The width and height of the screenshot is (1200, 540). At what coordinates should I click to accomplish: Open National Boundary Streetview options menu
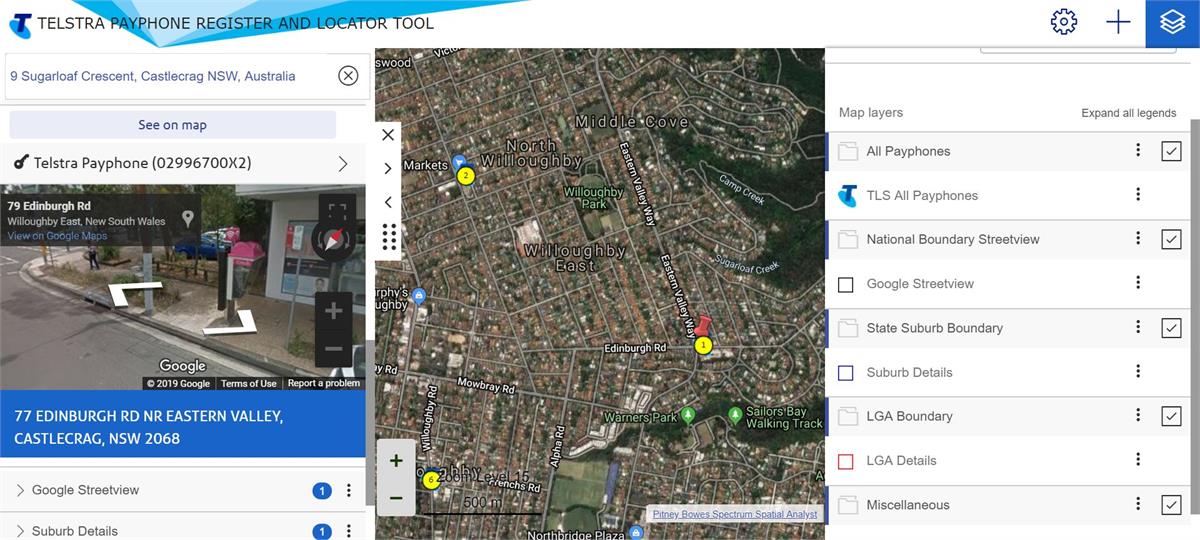(1138, 239)
